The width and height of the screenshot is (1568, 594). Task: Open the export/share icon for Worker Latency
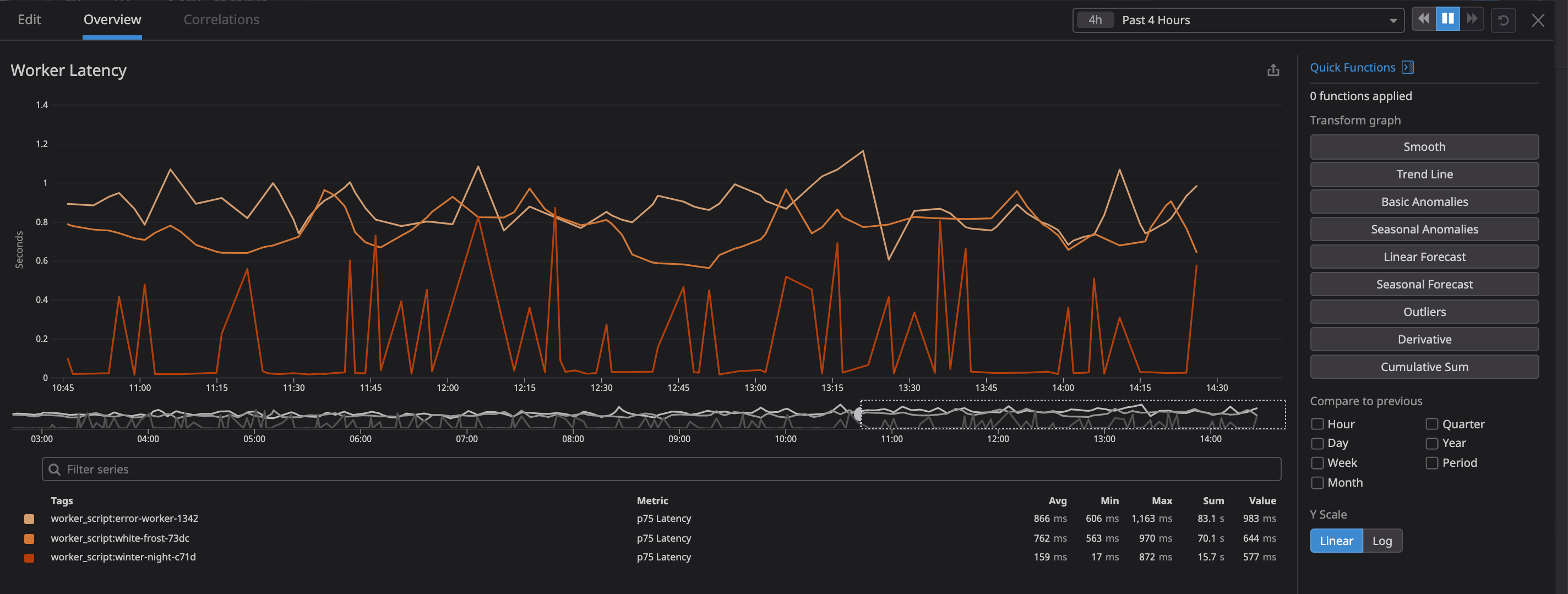[x=1273, y=70]
